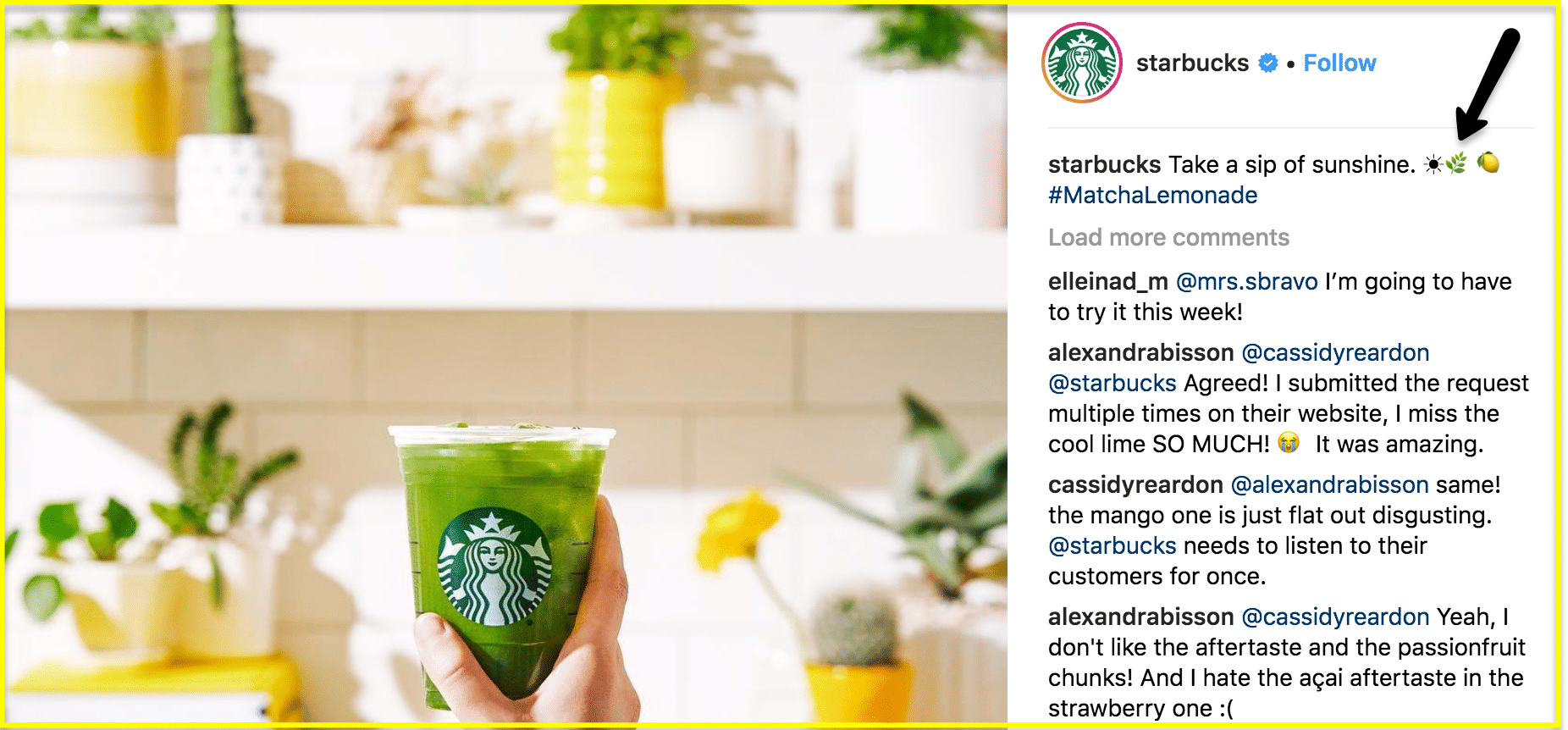Expand Load more comments

(1168, 237)
